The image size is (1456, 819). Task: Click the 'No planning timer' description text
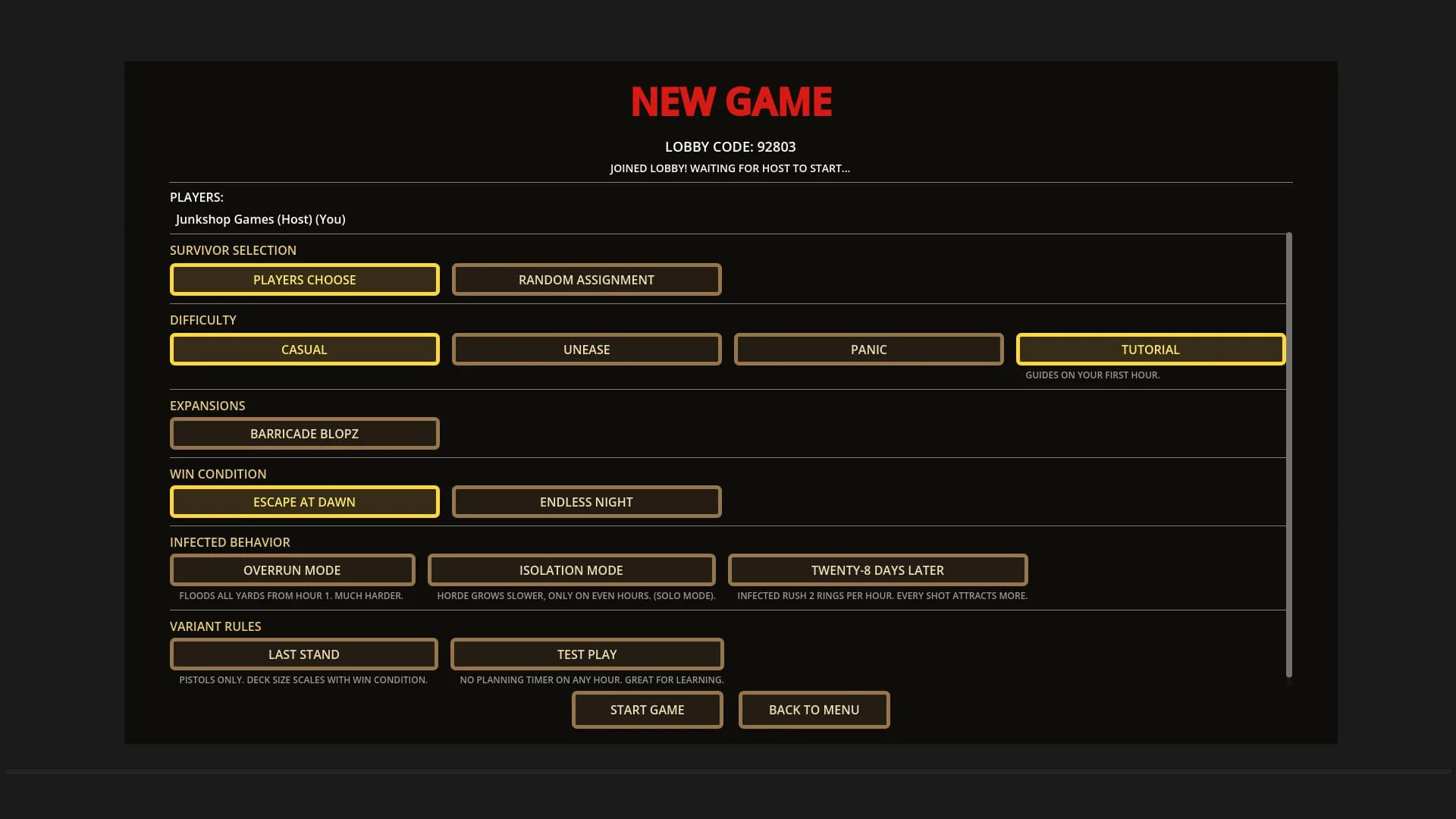click(x=591, y=680)
